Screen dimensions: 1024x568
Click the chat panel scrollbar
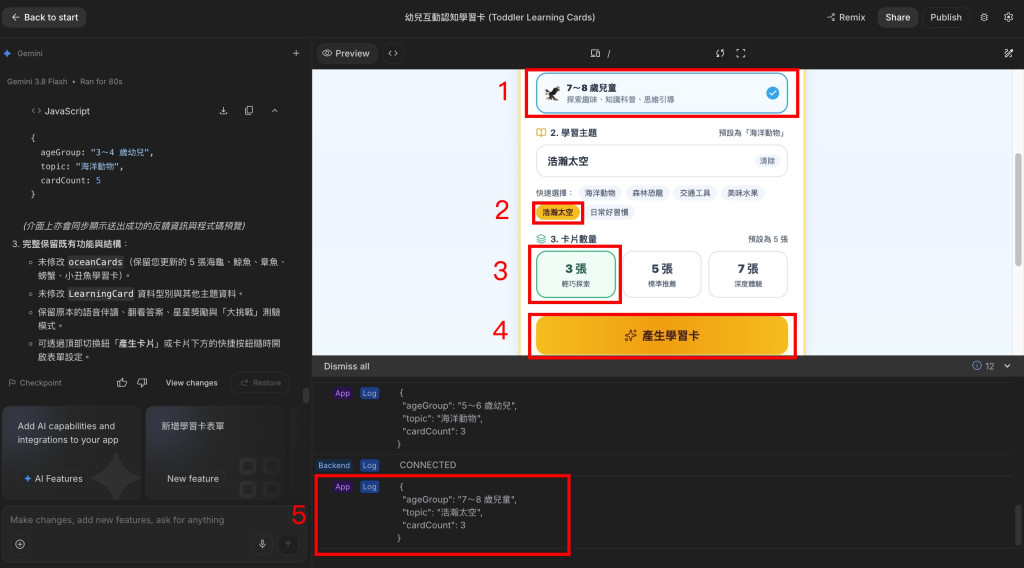(306, 395)
